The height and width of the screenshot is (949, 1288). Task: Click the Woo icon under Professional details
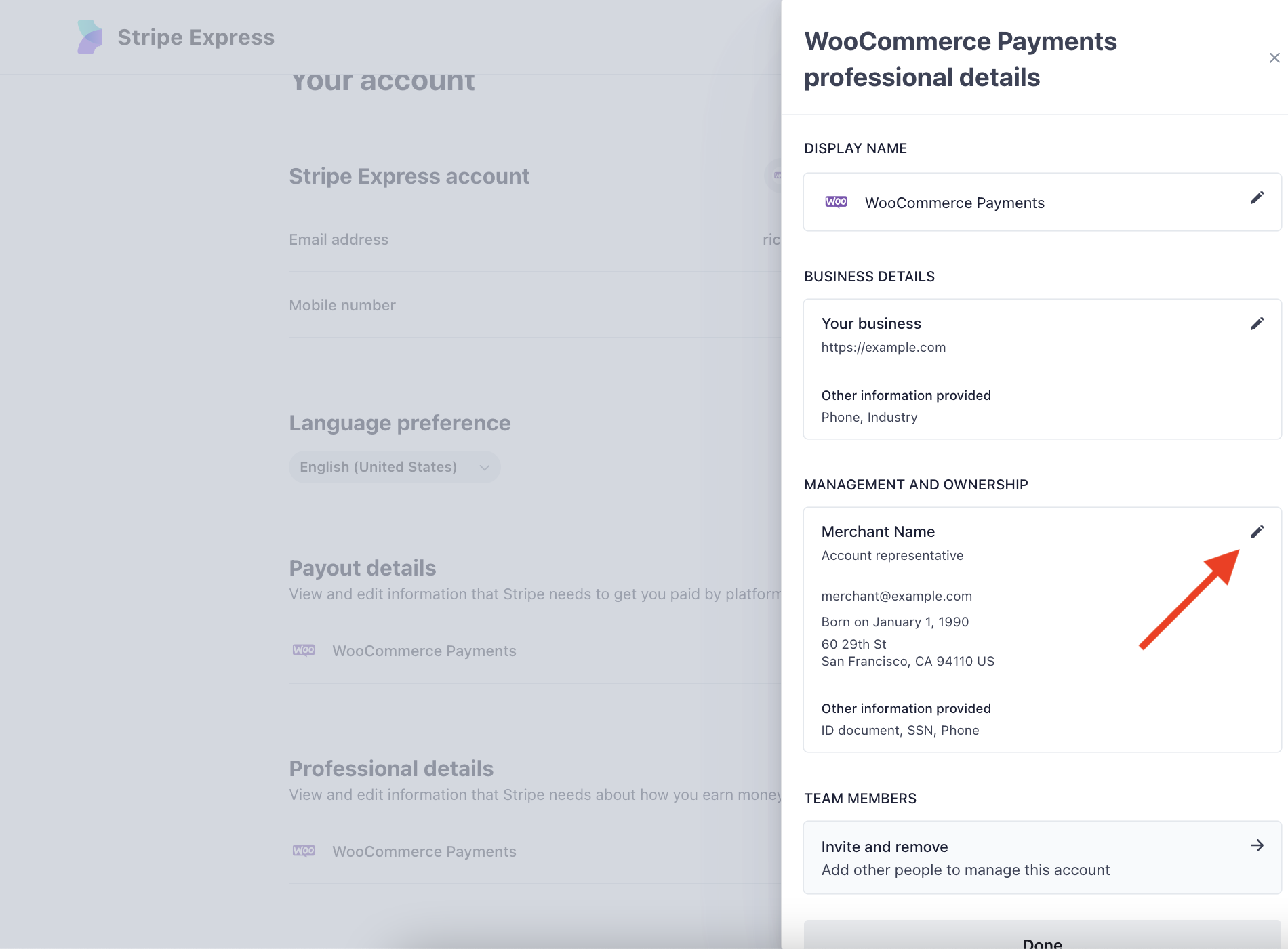[304, 851]
